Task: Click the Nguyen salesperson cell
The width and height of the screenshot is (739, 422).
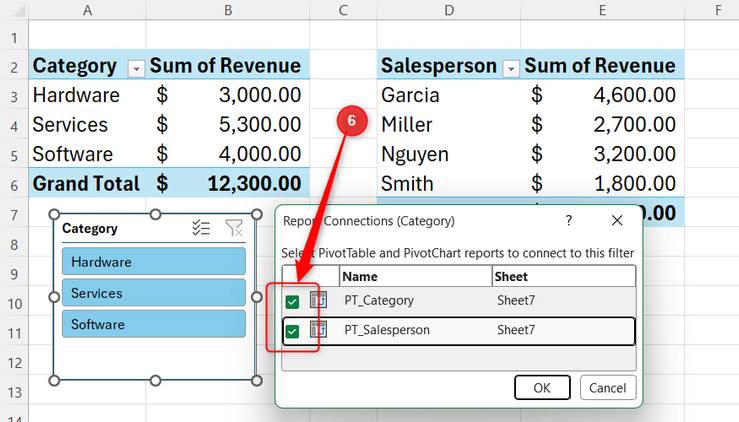Action: click(449, 154)
